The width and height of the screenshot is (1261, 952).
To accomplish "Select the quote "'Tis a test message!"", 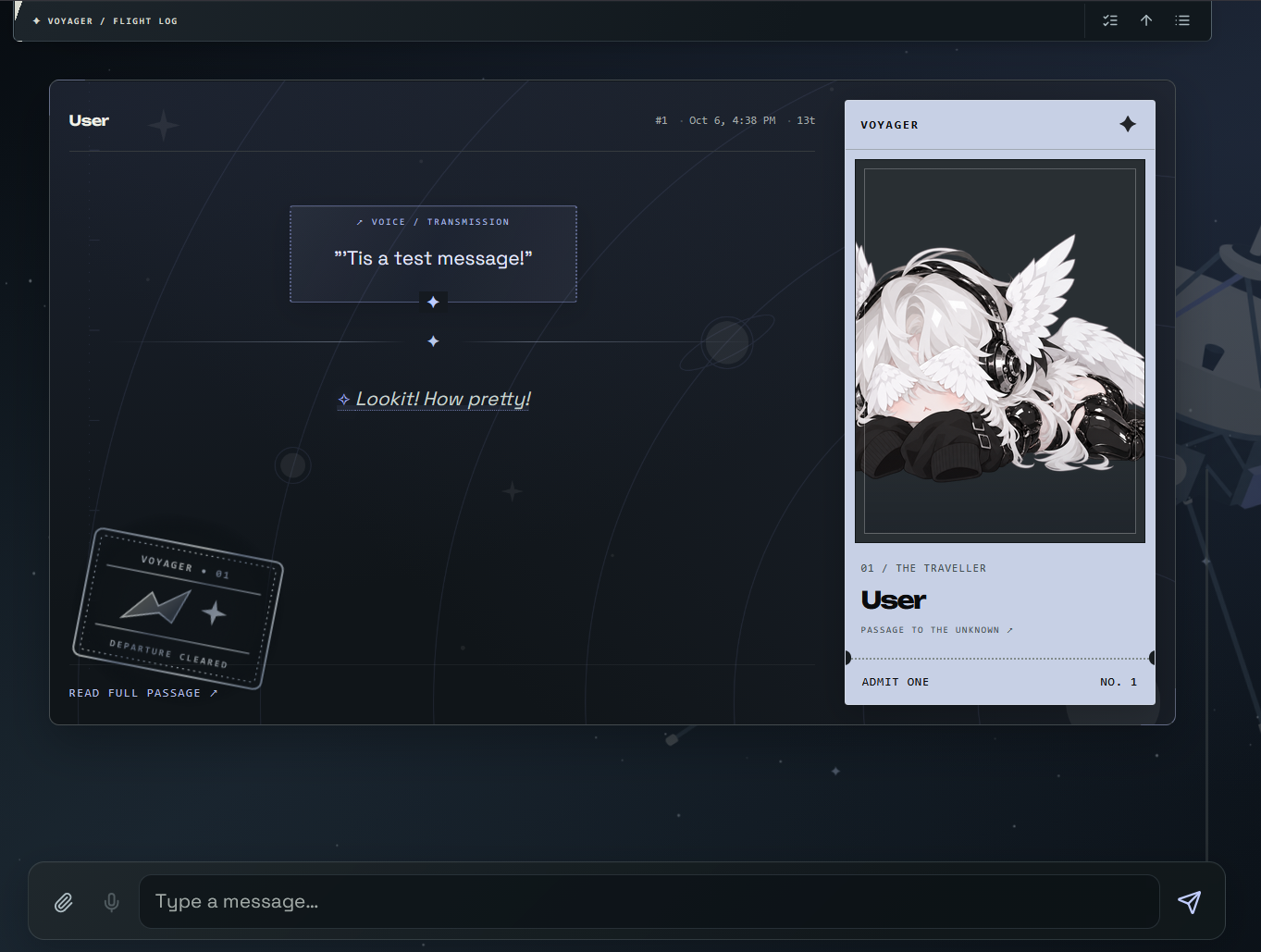I will (433, 258).
